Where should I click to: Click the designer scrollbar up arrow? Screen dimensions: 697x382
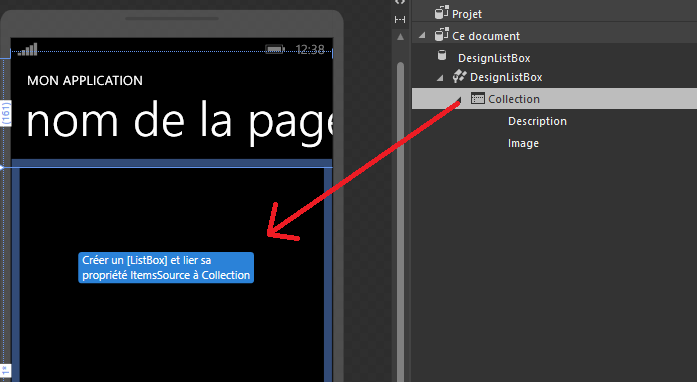pyautogui.click(x=401, y=37)
